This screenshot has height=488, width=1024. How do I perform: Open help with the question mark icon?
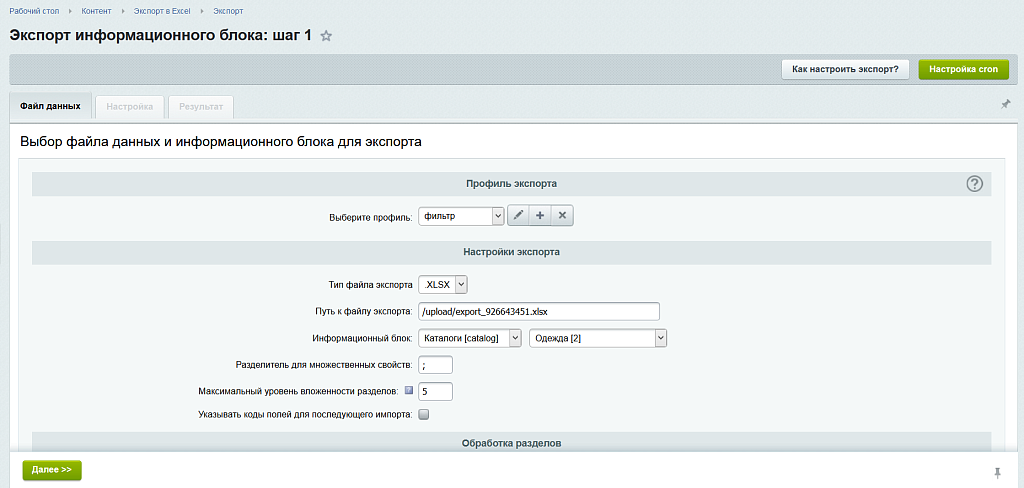click(975, 184)
